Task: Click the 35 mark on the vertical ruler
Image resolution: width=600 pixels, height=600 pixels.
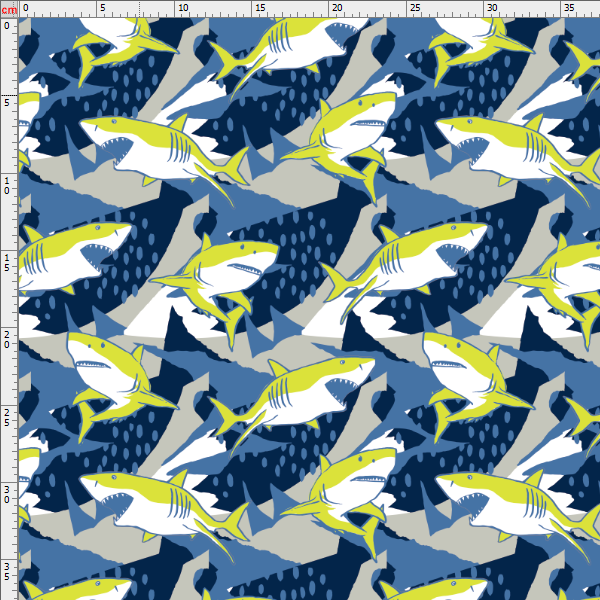Action: [x=7, y=572]
